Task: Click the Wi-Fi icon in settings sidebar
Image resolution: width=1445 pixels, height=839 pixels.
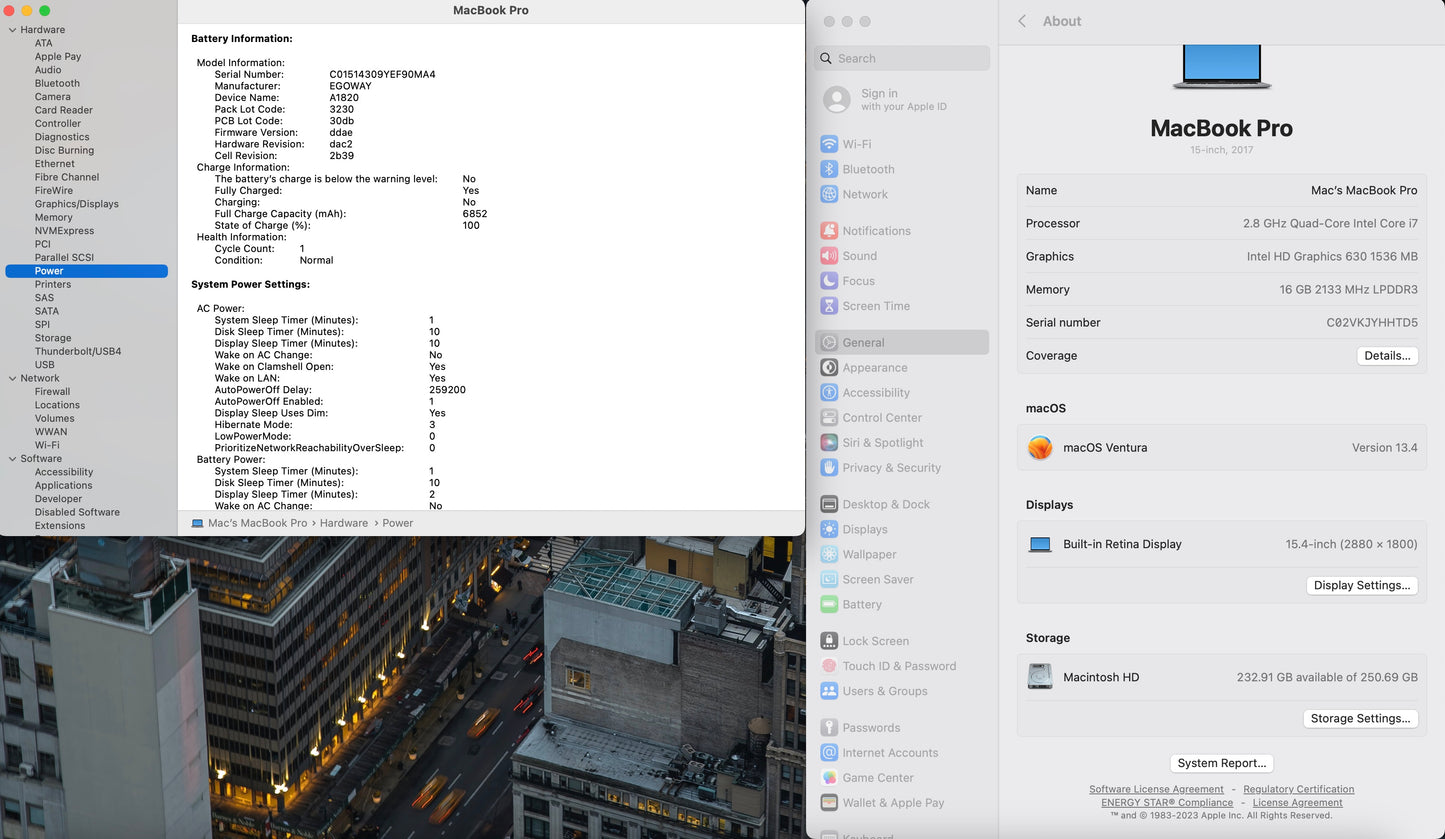Action: (829, 144)
